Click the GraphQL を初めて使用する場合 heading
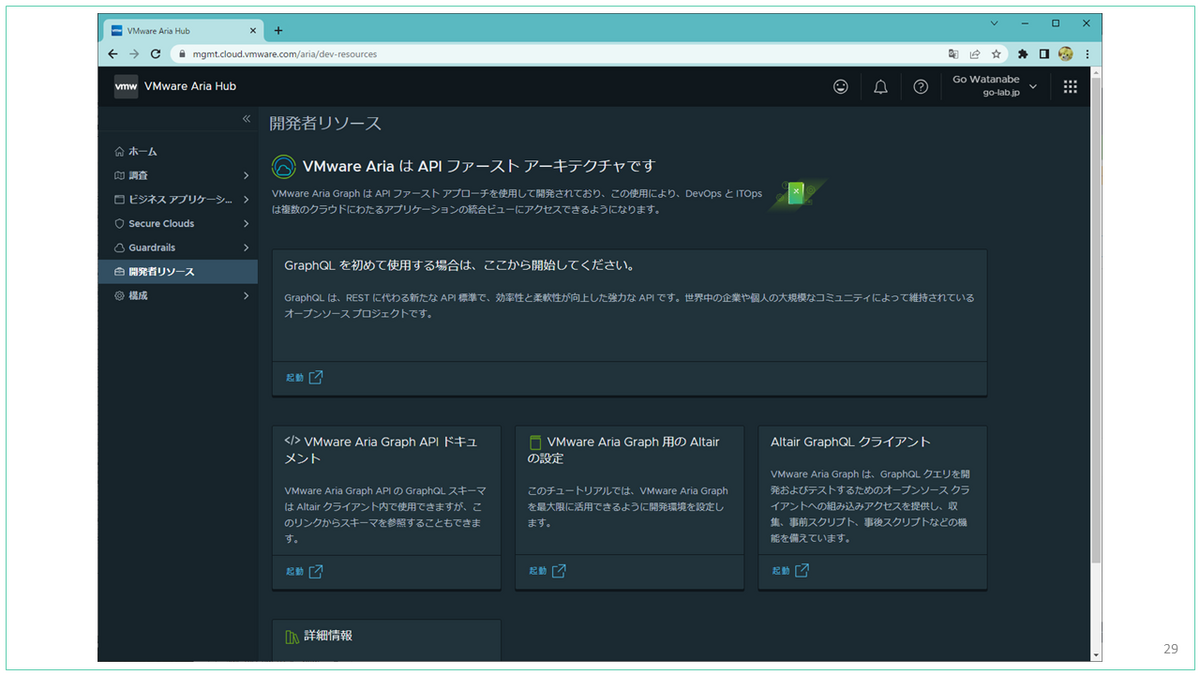Image resolution: width=1200 pixels, height=675 pixels. [x=460, y=266]
